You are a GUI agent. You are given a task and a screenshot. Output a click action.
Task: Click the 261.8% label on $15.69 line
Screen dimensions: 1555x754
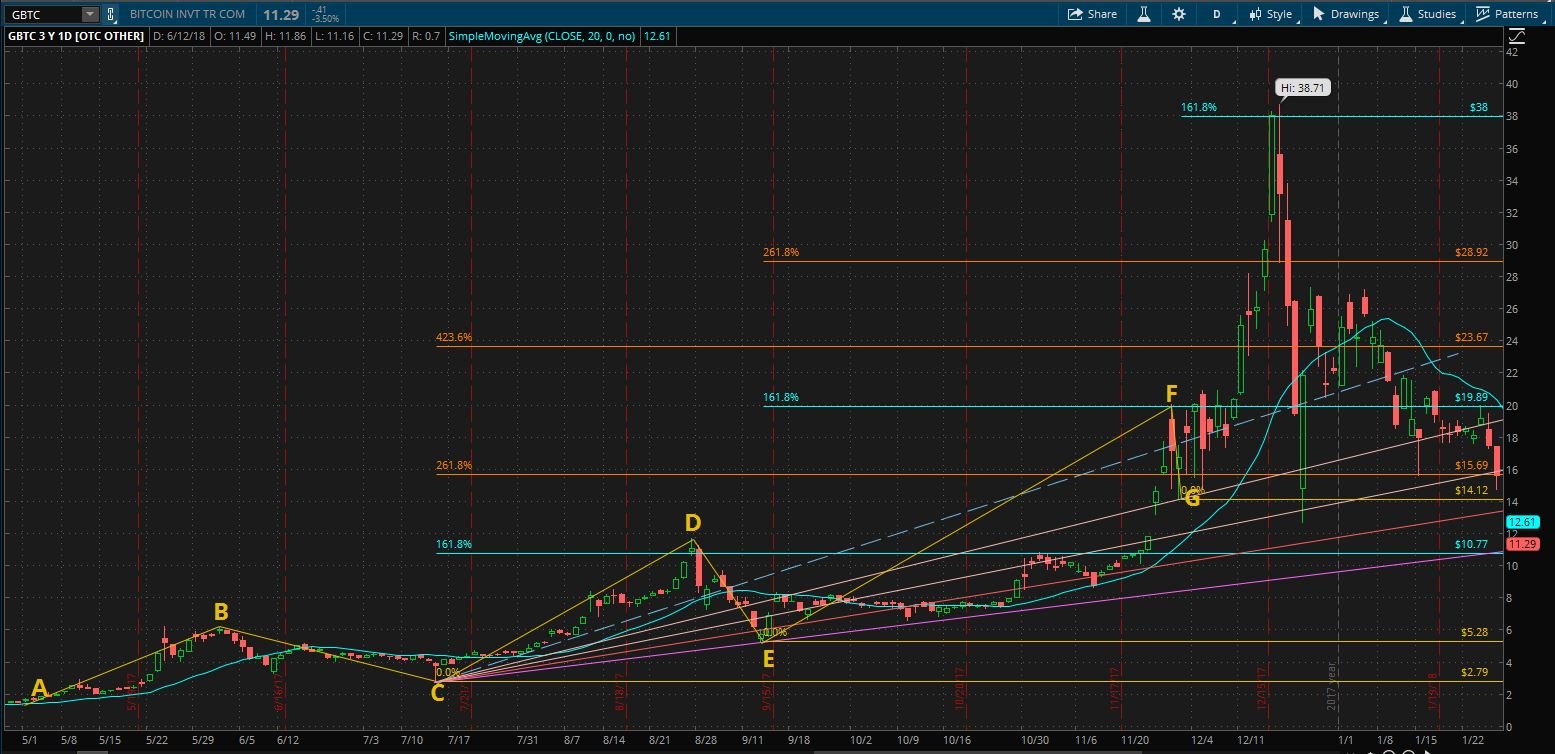point(454,465)
